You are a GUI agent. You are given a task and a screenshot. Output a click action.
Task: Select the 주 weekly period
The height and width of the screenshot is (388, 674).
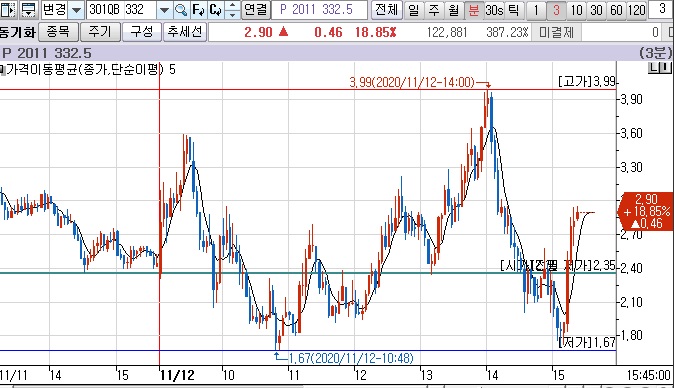tap(434, 10)
